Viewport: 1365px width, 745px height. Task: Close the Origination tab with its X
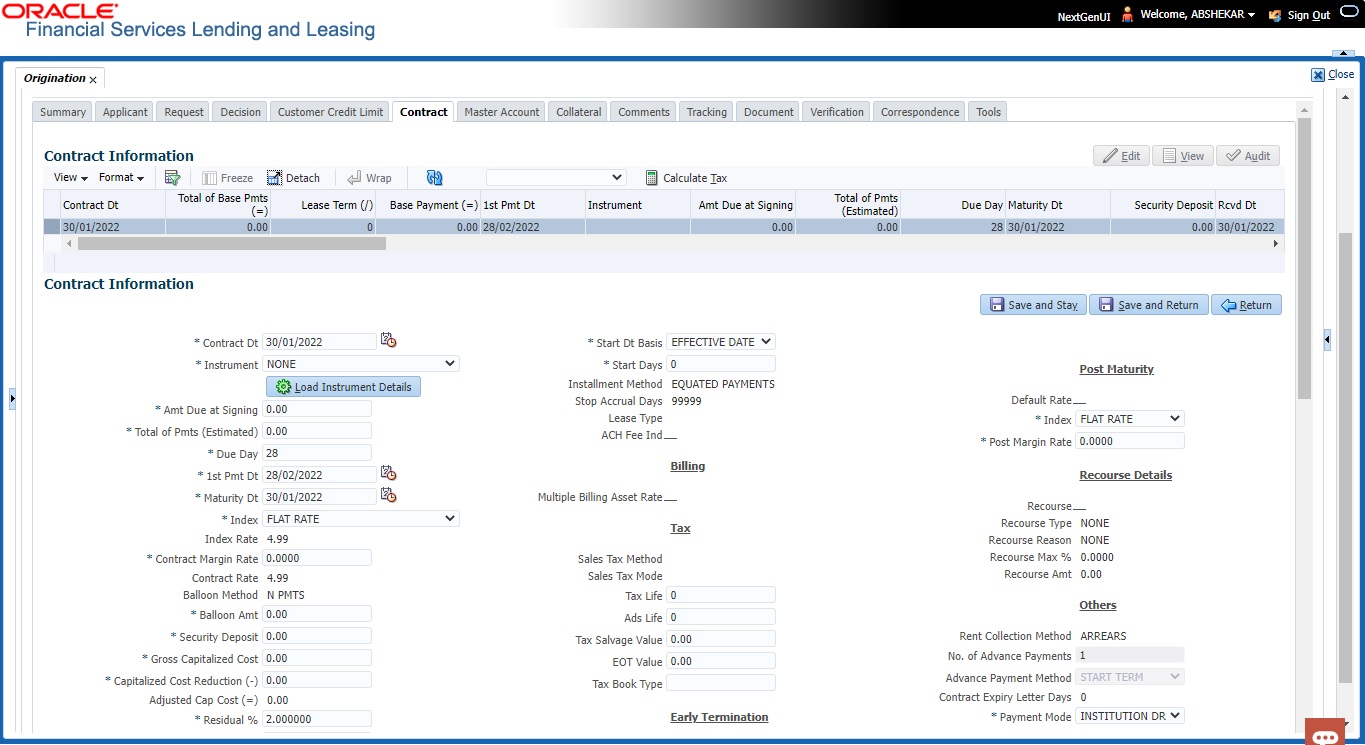pos(93,79)
